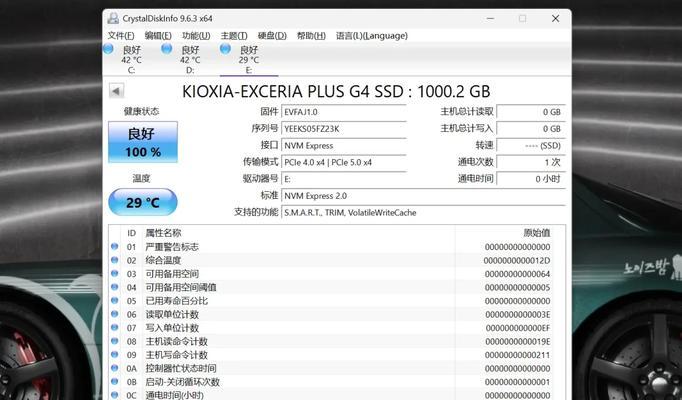Click the interface field NVM Express
This screenshot has height=400, width=682.
tap(344, 145)
